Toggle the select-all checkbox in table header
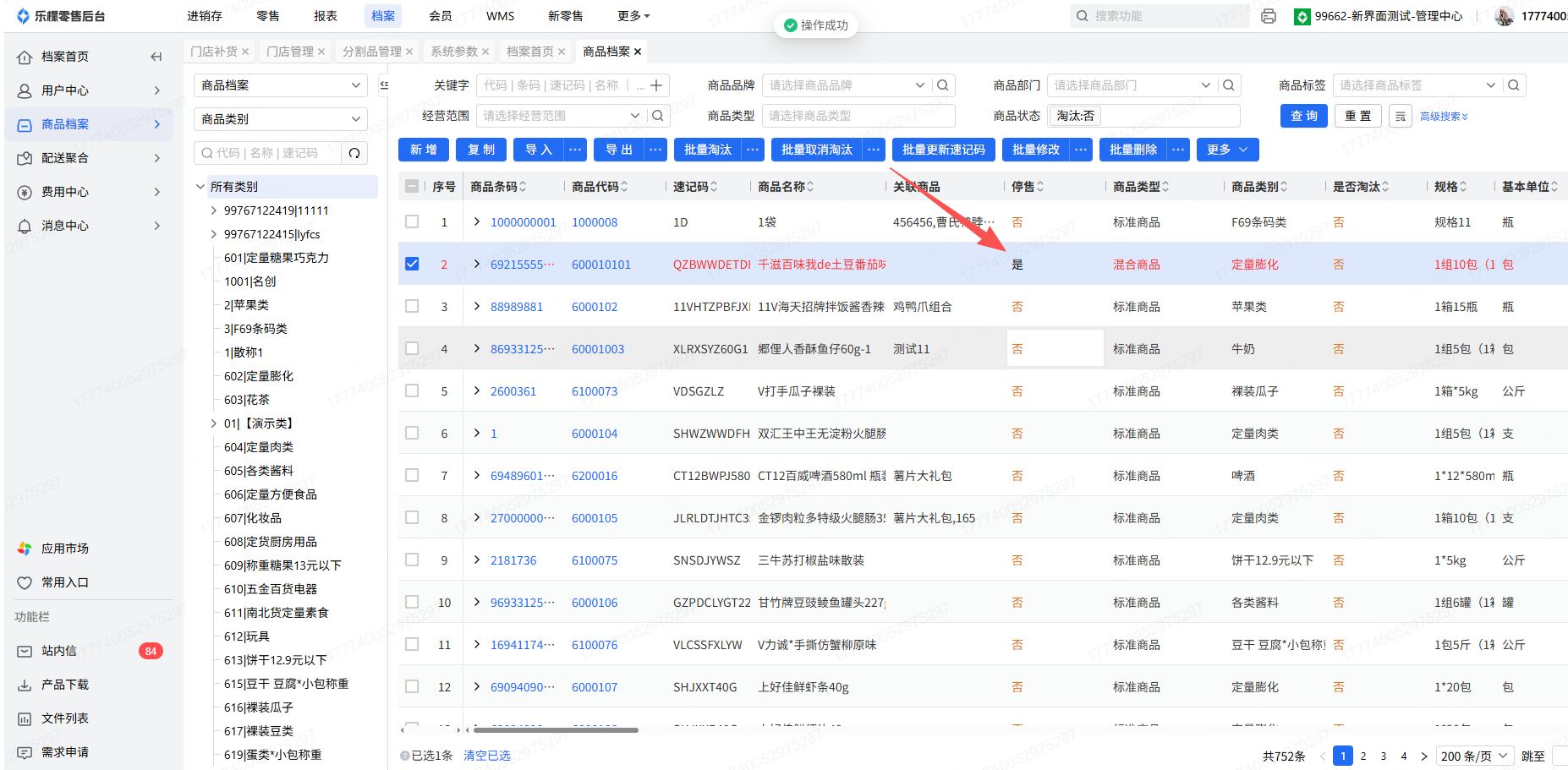1568x770 pixels. (412, 186)
